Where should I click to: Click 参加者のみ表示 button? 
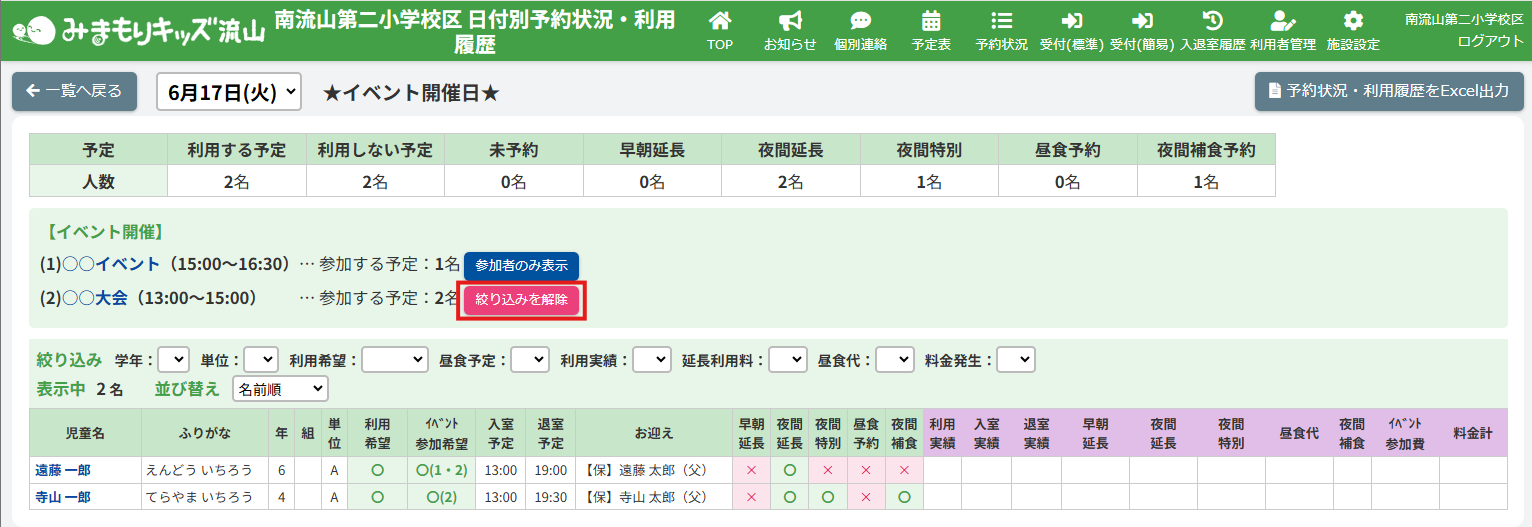521,266
